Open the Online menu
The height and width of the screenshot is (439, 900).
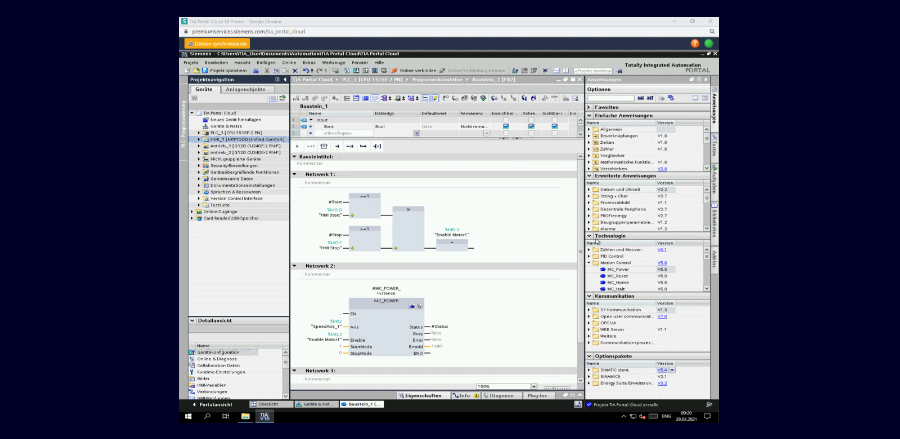[289, 63]
